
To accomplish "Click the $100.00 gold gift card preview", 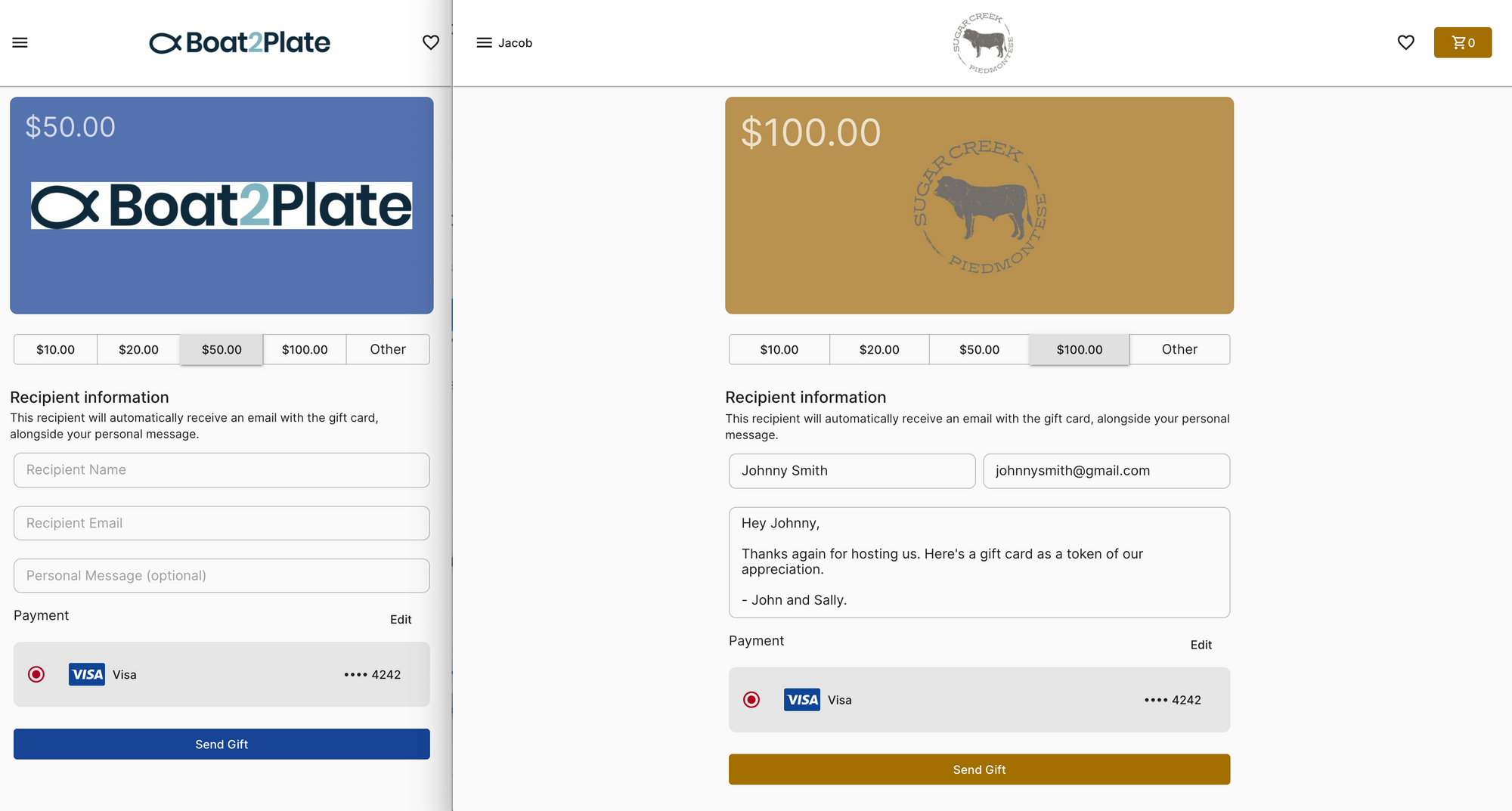I will click(x=979, y=206).
